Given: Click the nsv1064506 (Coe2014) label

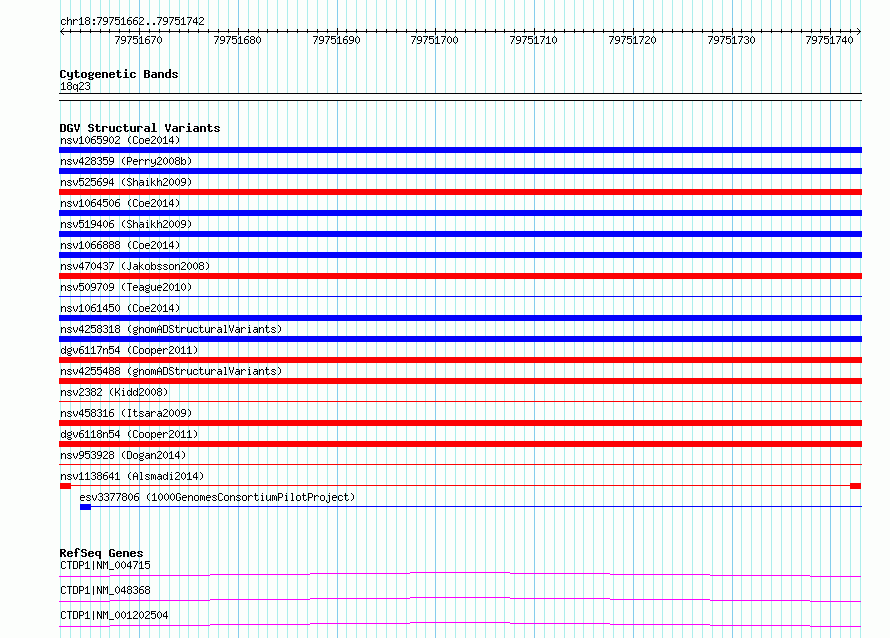Looking at the screenshot, I should (120, 203).
